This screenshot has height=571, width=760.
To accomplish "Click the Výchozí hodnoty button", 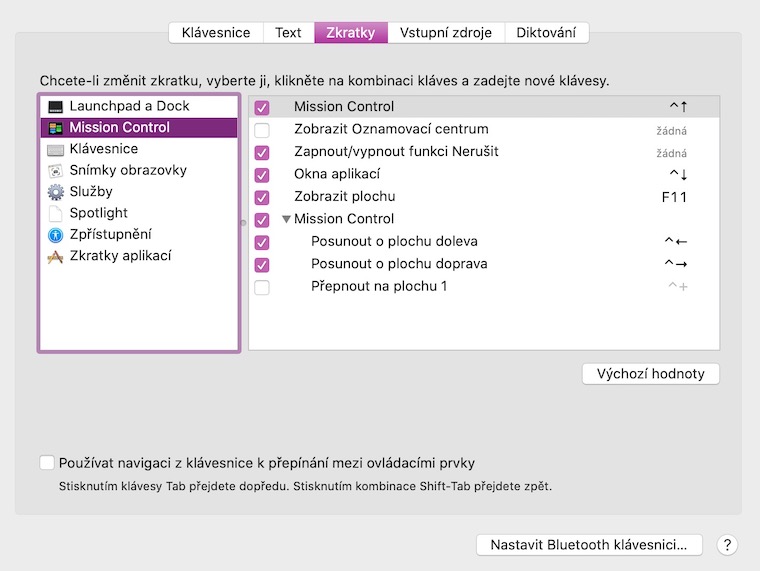I will tap(650, 374).
